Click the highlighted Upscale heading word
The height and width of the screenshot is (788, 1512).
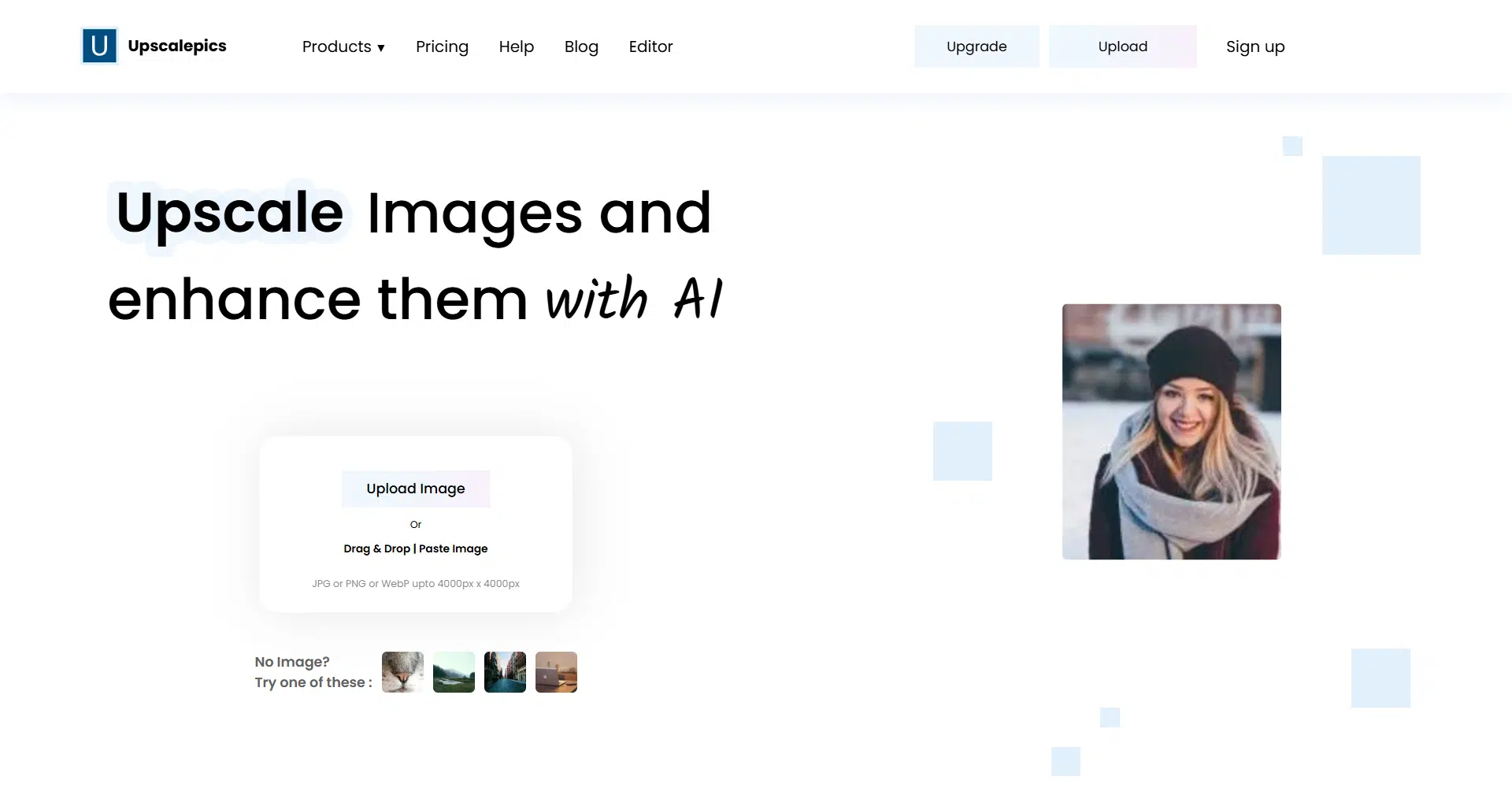[229, 213]
